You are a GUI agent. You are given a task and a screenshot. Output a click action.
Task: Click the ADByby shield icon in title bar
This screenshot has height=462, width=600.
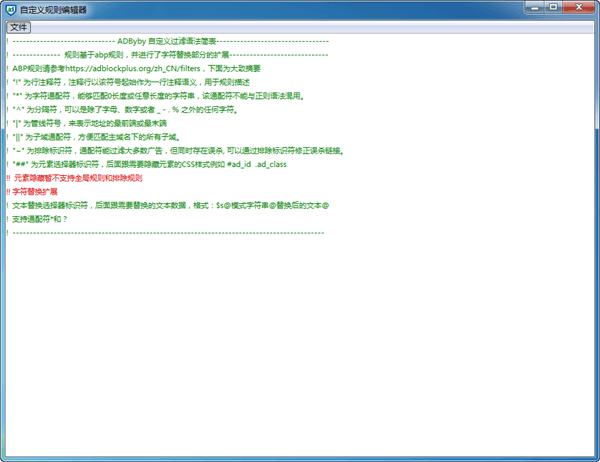(x=9, y=8)
